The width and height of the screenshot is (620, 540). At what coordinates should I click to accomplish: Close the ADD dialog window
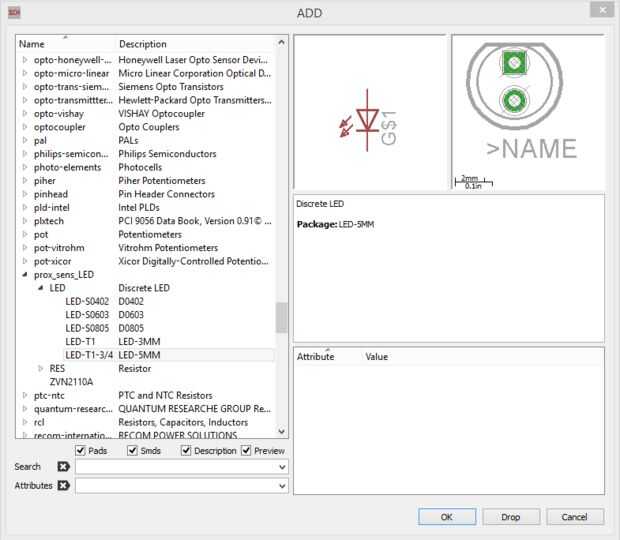coord(602,10)
